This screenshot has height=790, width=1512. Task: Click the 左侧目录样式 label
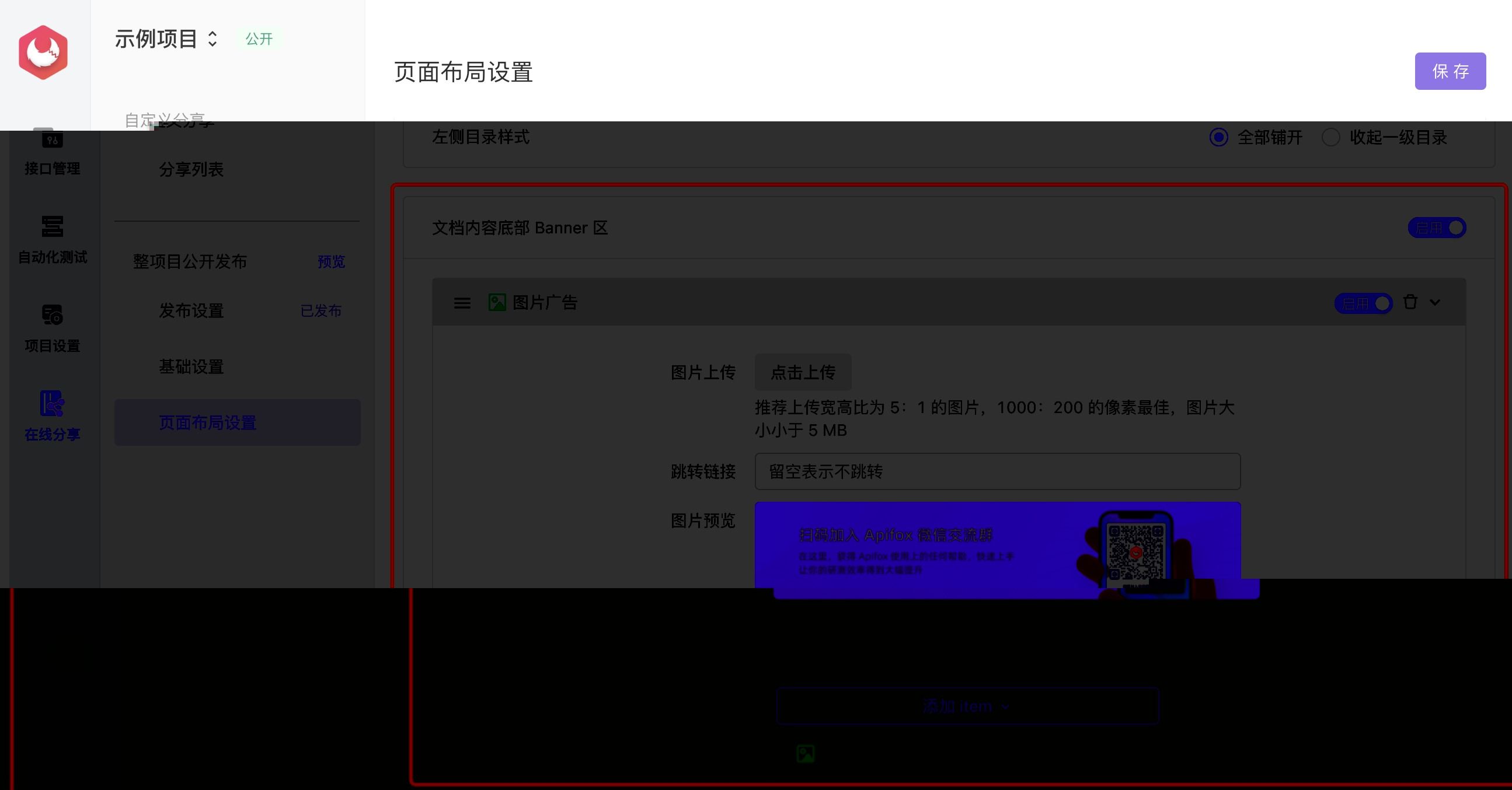click(x=480, y=137)
